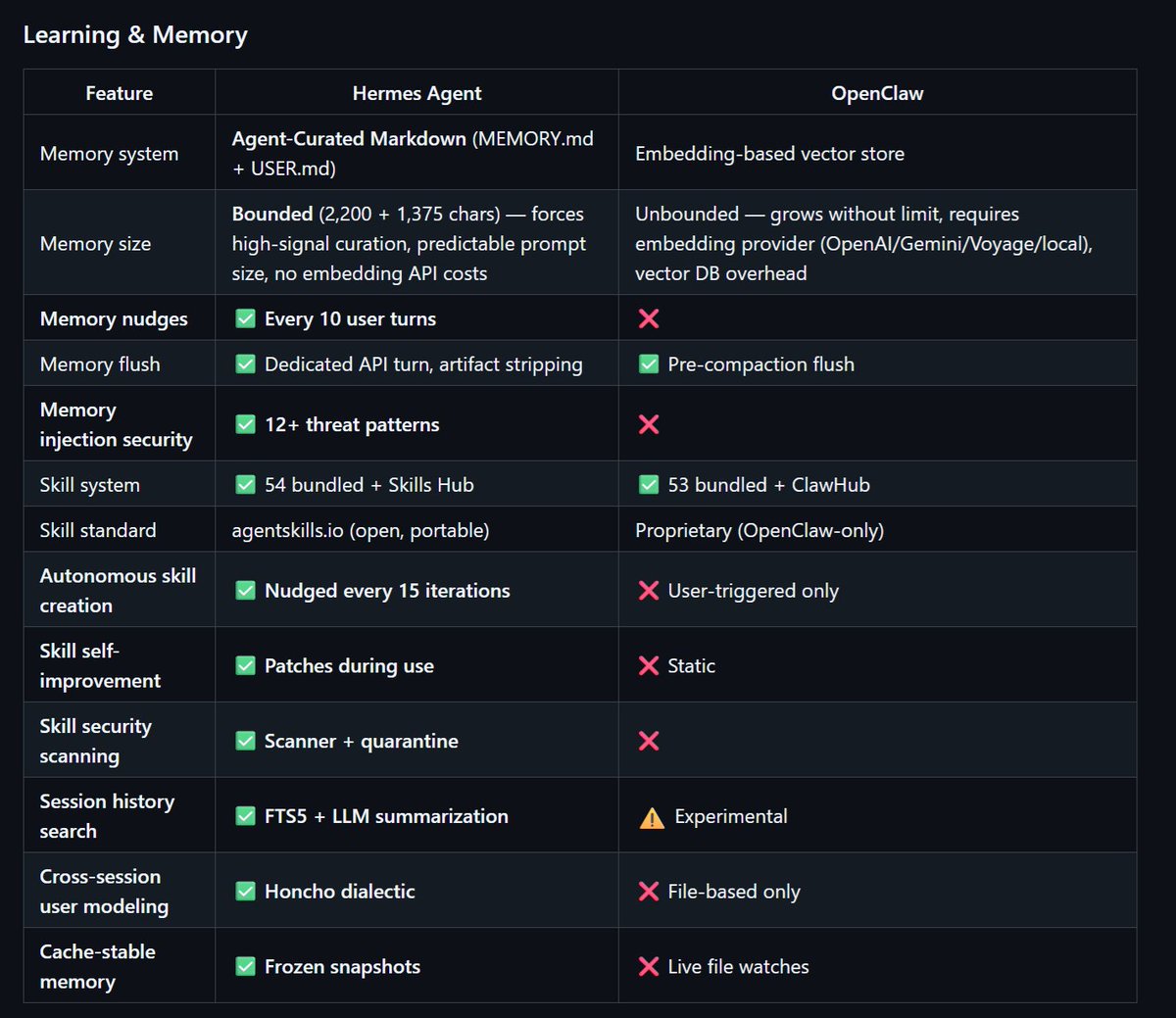Click the 'Patches during use' text

click(349, 666)
